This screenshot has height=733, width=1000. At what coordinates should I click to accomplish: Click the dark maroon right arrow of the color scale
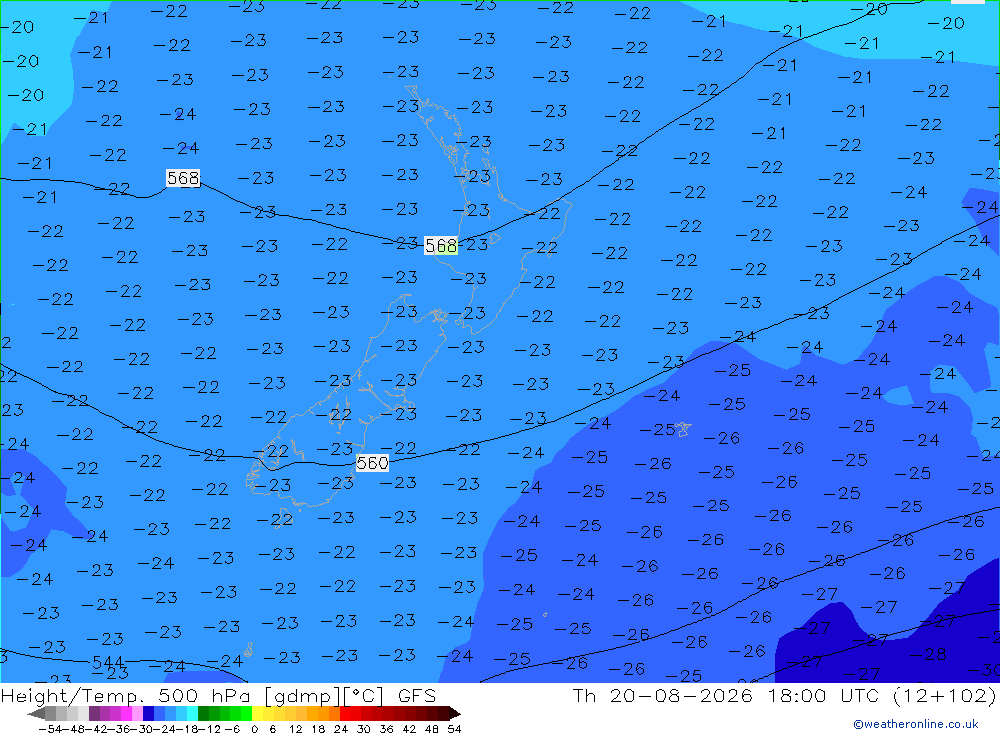pyautogui.click(x=455, y=713)
